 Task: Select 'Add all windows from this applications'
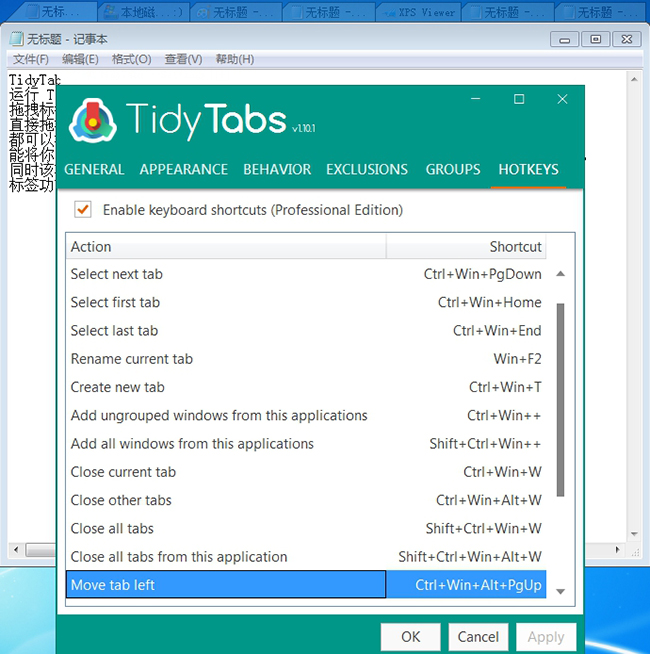point(306,444)
